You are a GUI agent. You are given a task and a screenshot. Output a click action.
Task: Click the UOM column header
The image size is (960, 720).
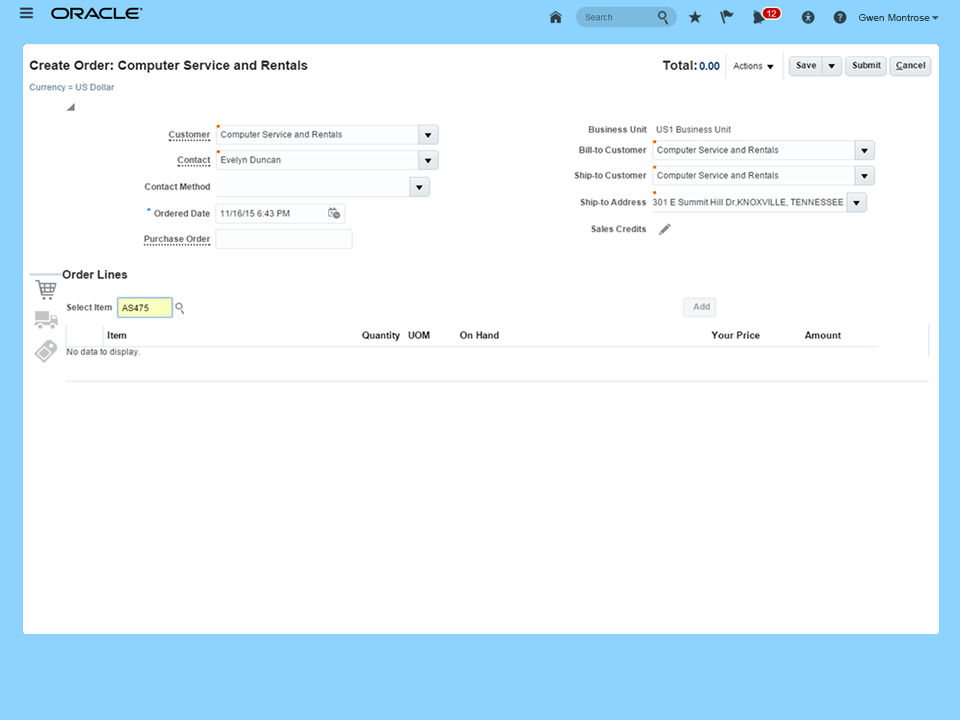pos(419,336)
